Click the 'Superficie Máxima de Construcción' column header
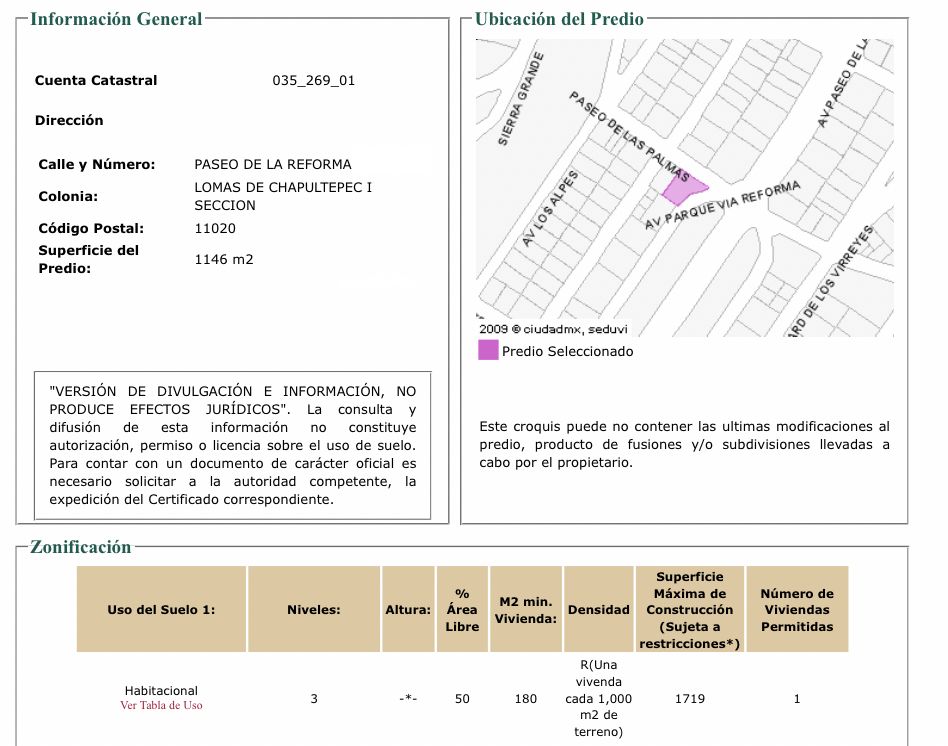The width and height of the screenshot is (948, 746). [690, 609]
